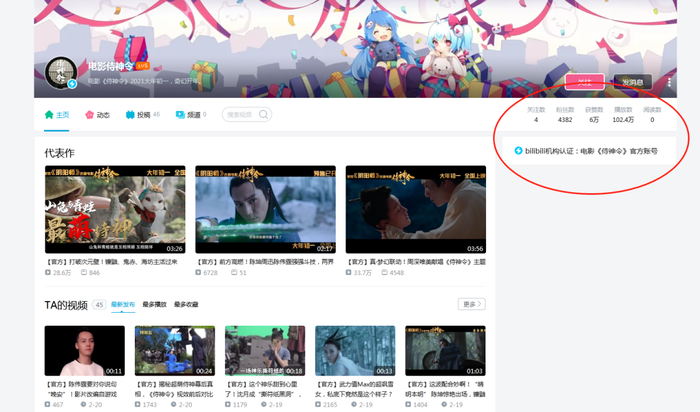Screen dimensions: 700x412
Task: Select 最新发布 sorting option
Action: pos(123,304)
